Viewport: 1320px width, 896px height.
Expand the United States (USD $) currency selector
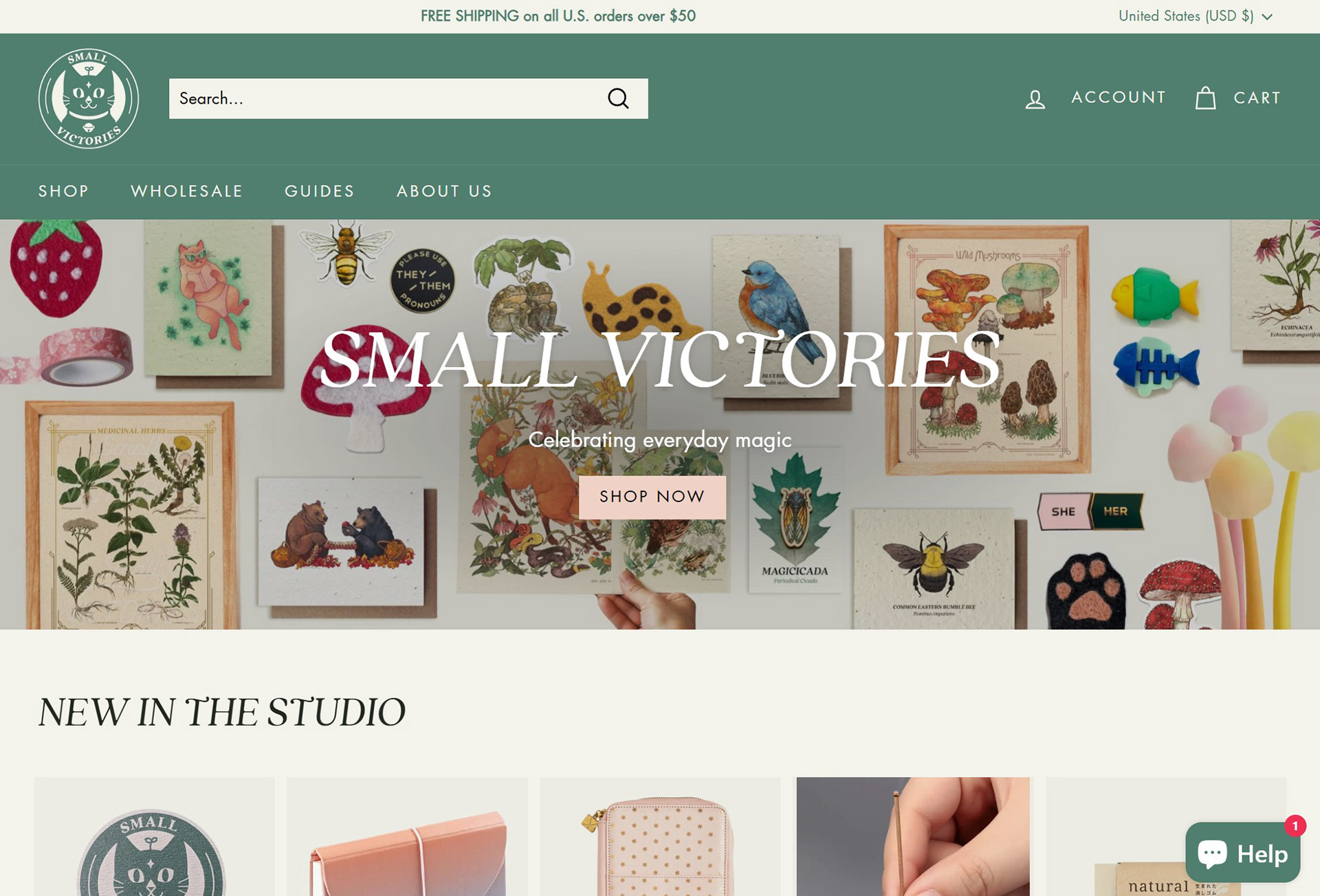1196,16
